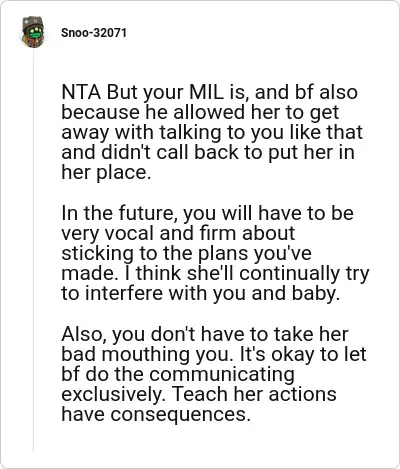
Task: Click the line 'bad mouthing you. It's okay to let'
Action: [x=214, y=354]
